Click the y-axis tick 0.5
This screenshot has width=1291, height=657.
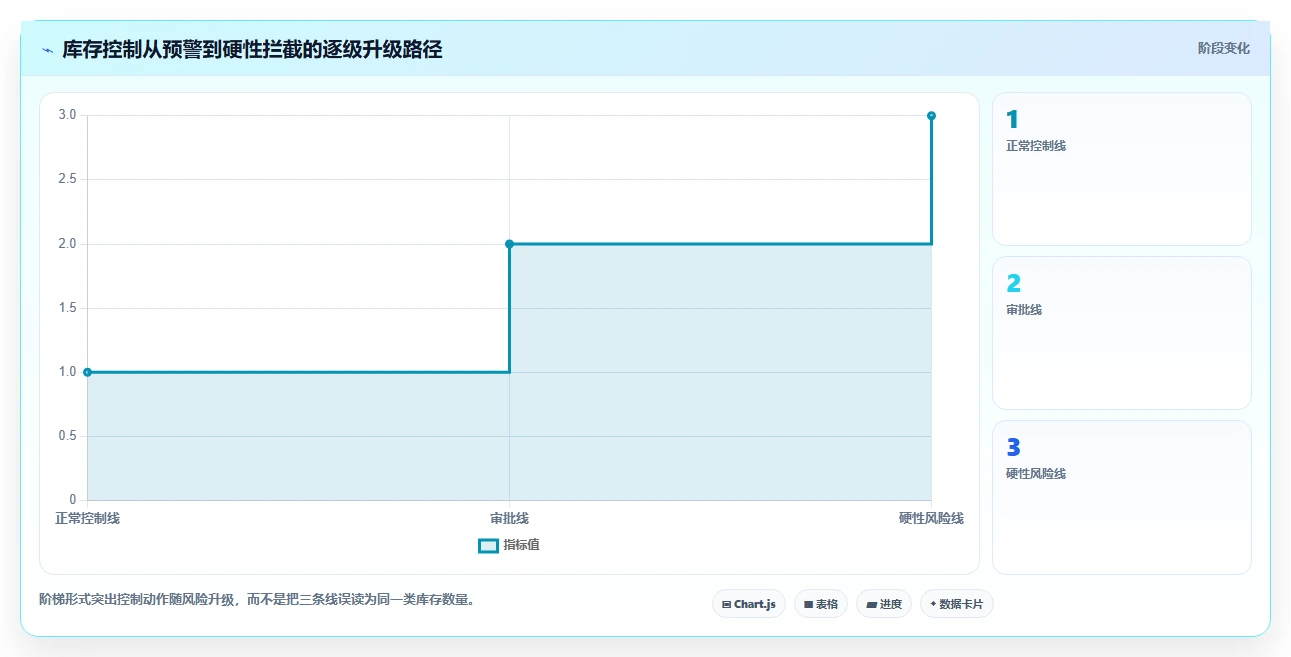click(x=67, y=436)
